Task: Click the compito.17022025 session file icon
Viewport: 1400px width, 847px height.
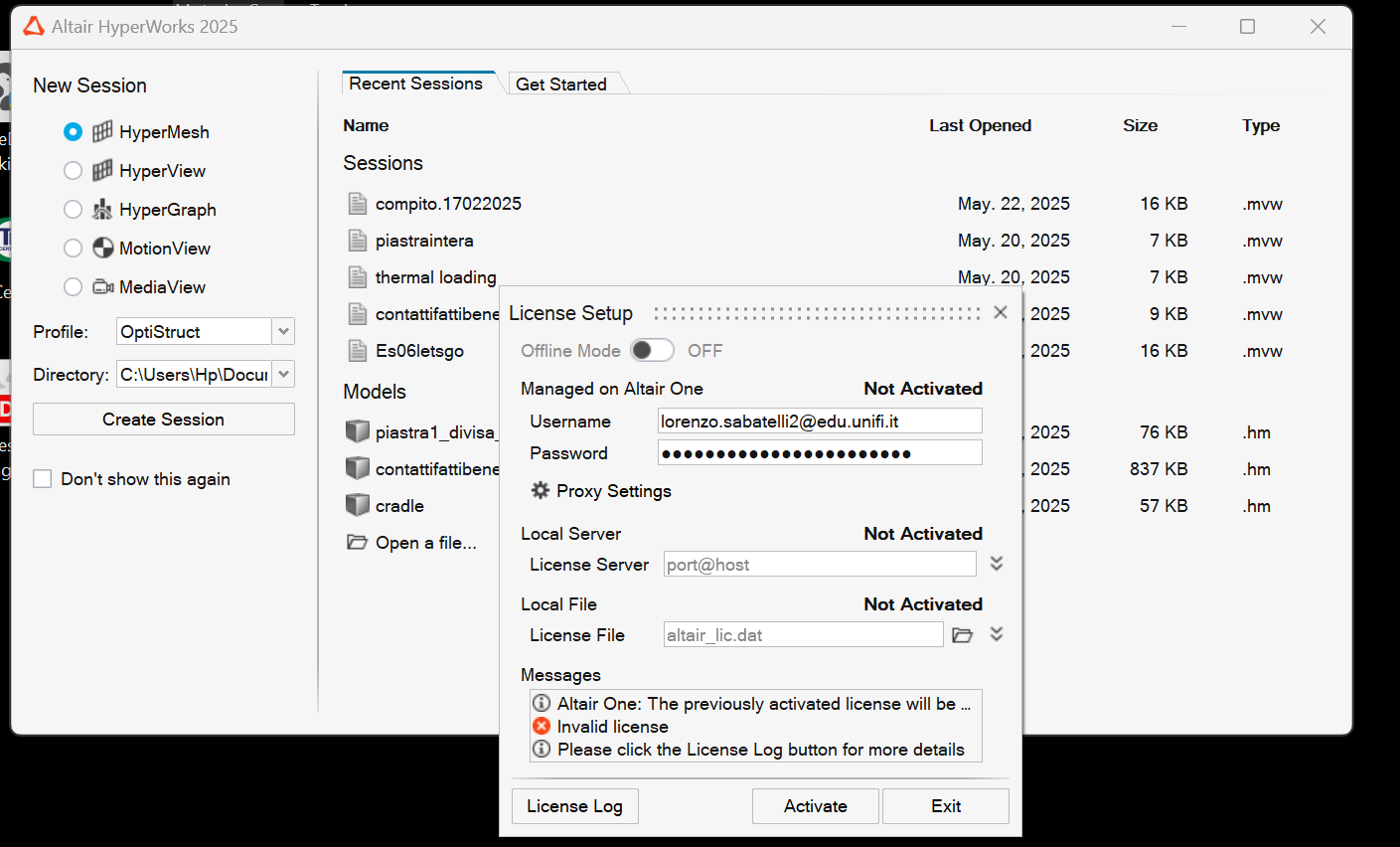Action: (x=358, y=204)
